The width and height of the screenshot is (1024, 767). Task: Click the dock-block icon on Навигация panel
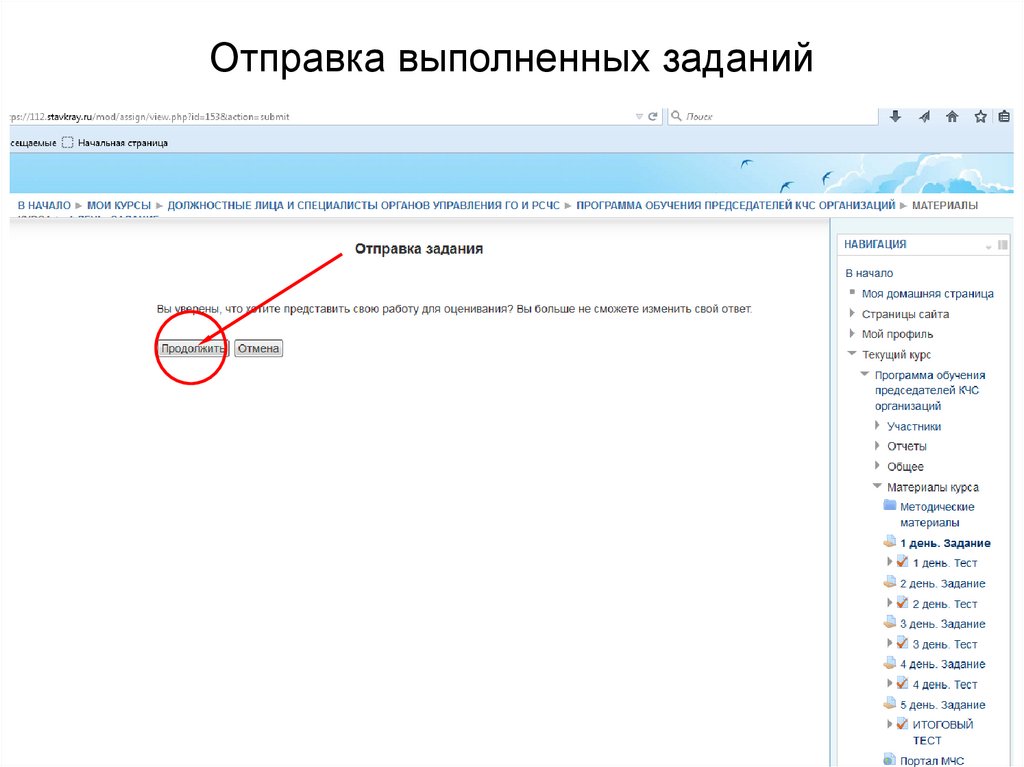click(x=1001, y=244)
